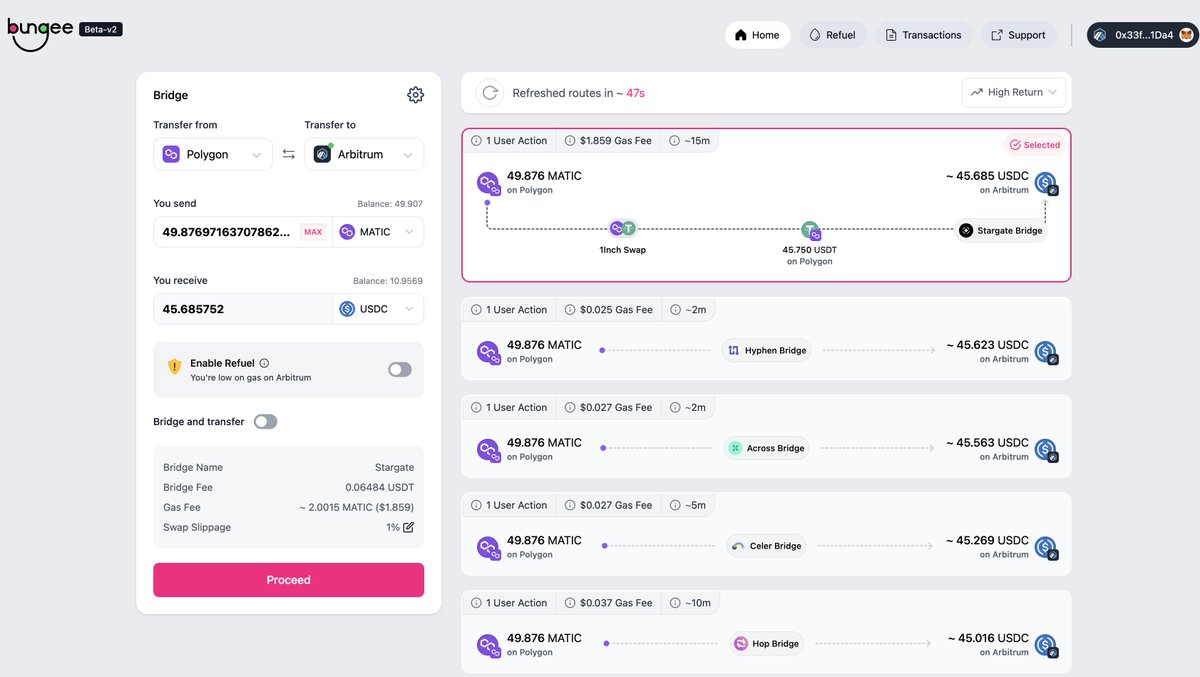
Task: Open the Support link
Action: [x=1018, y=35]
